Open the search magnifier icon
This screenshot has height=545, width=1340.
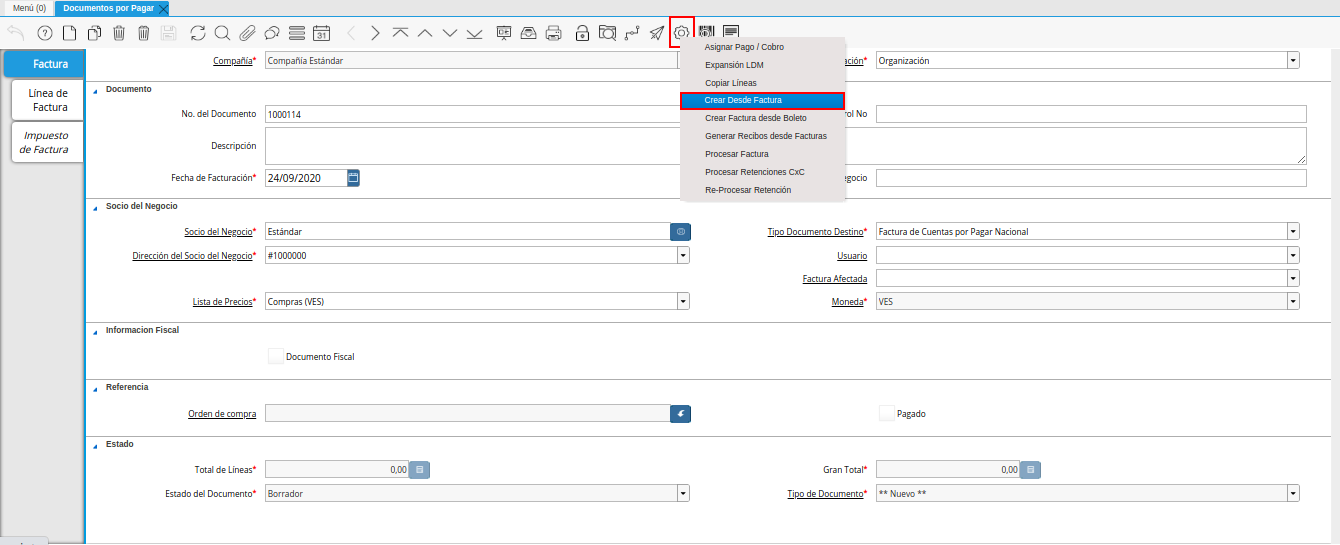(222, 33)
